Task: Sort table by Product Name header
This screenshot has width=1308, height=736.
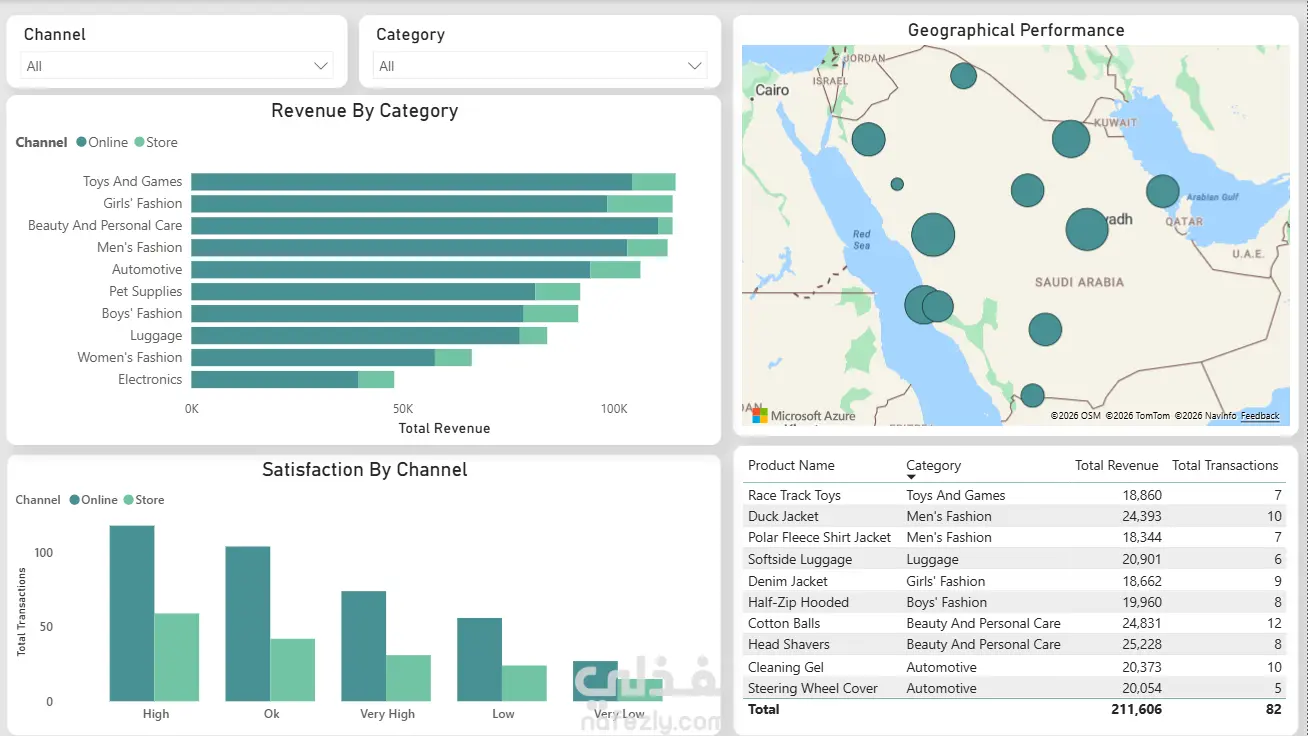Action: (x=791, y=465)
